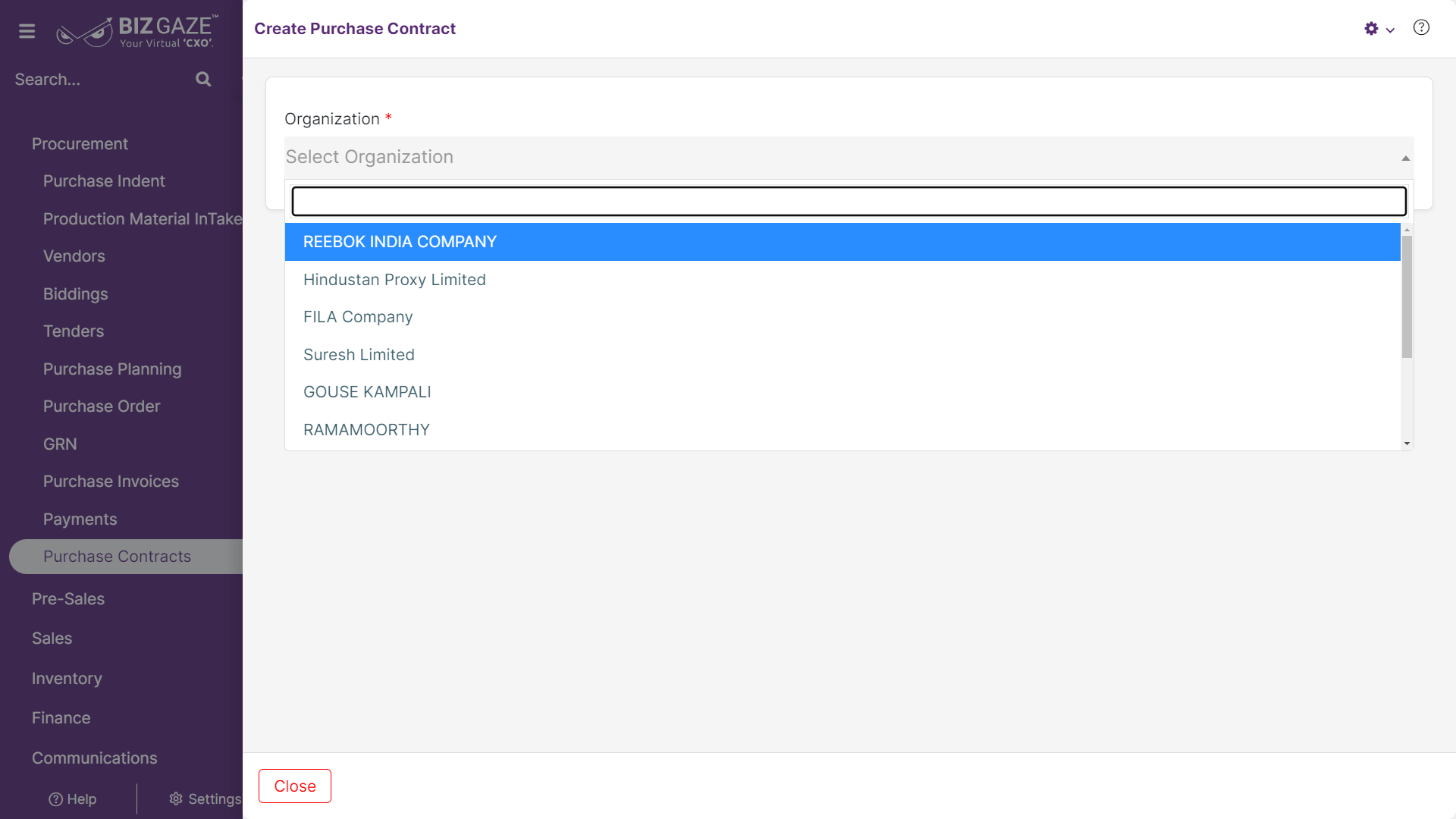Open Purchase Indent in sidebar
The width and height of the screenshot is (1456, 819).
(x=104, y=181)
